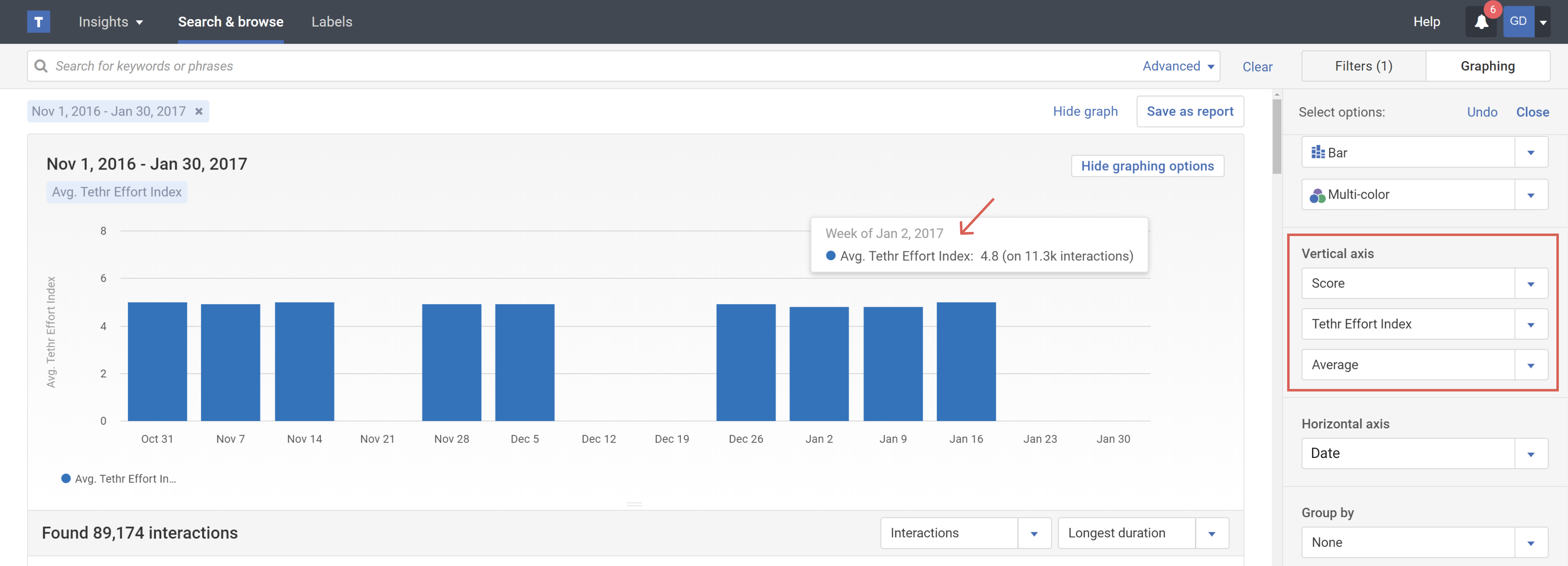The width and height of the screenshot is (1568, 566).
Task: Click the Hide graph link
Action: click(x=1085, y=111)
